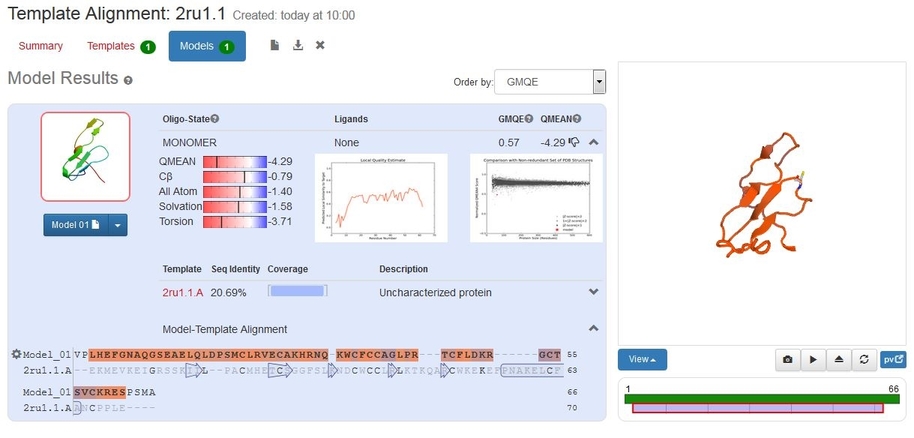
Task: Open alignment settings gear next to Model_01
Action: (15, 354)
